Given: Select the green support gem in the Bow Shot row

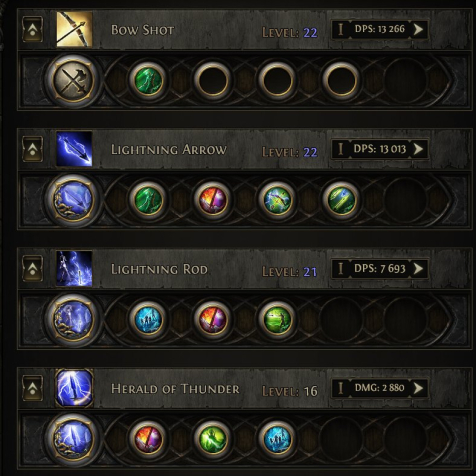Looking at the screenshot, I should [148, 80].
